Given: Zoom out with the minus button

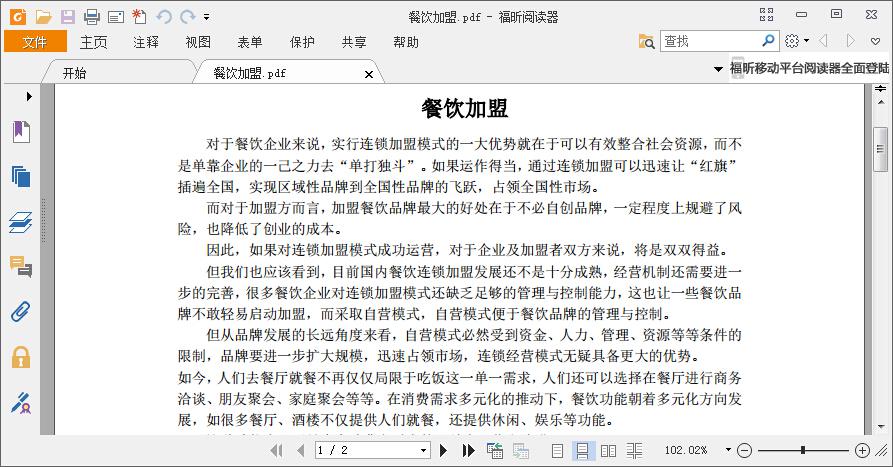Looking at the screenshot, I should click(744, 450).
